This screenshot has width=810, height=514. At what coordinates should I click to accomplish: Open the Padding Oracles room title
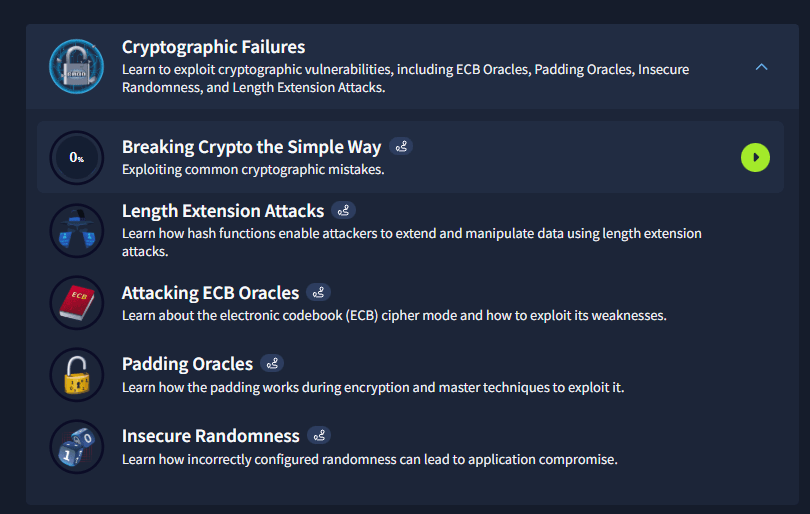187,363
